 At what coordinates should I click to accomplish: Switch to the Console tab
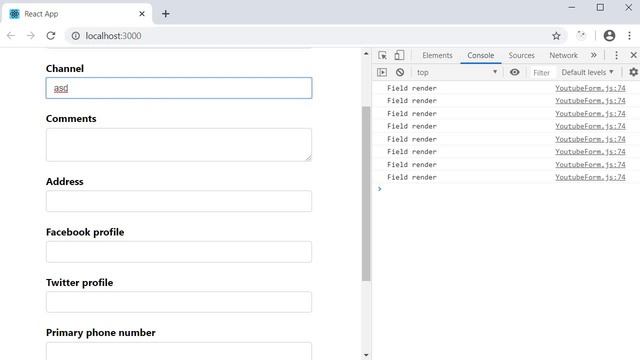point(480,55)
